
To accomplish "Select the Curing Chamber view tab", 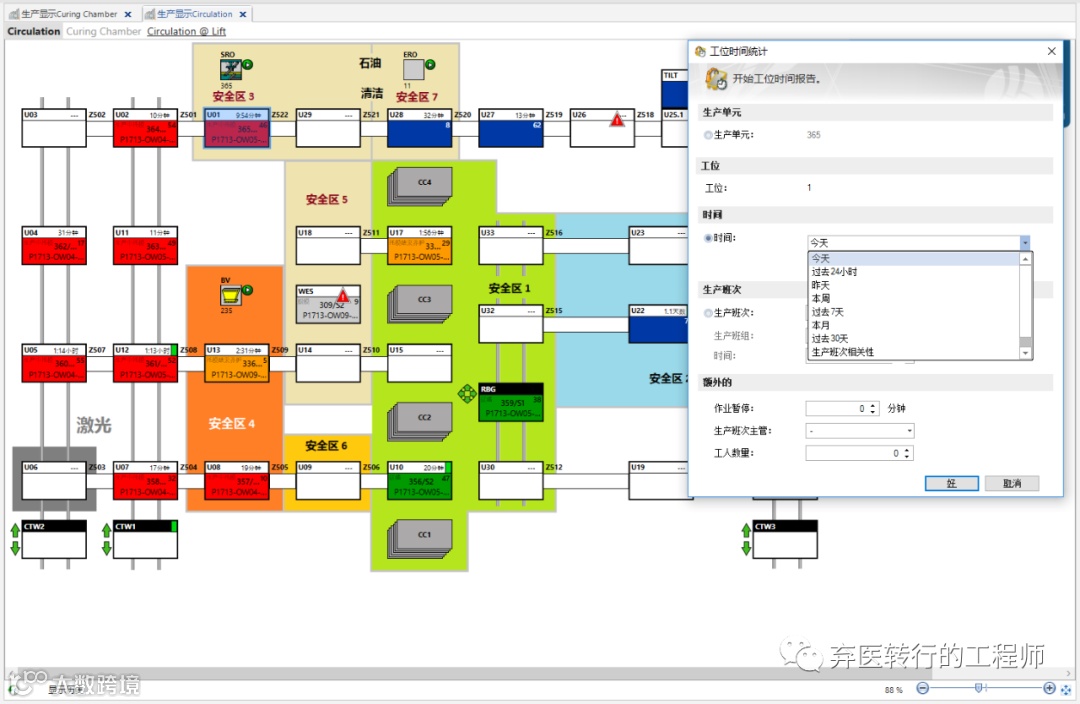I will (x=103, y=31).
